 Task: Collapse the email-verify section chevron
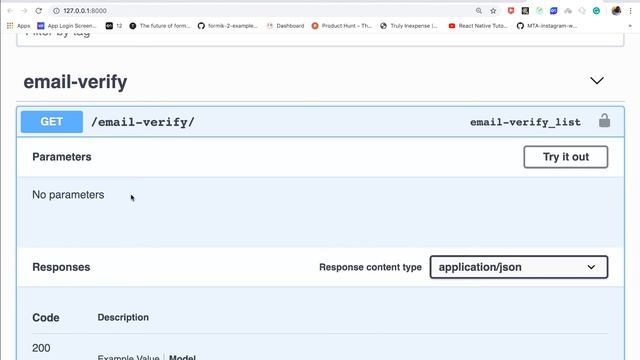(x=597, y=81)
